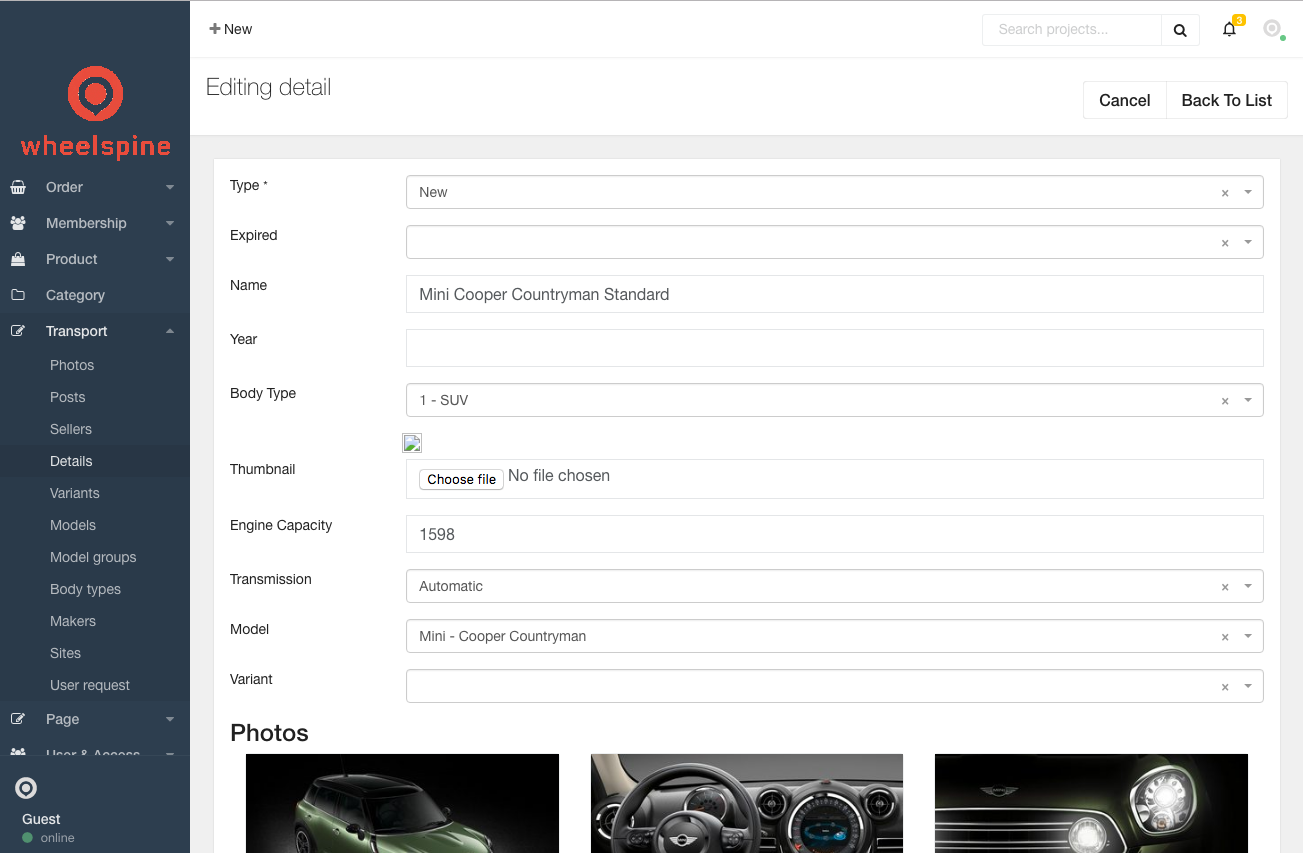Image resolution: width=1303 pixels, height=853 pixels.
Task: Click the search magnifier icon
Action: click(1180, 30)
